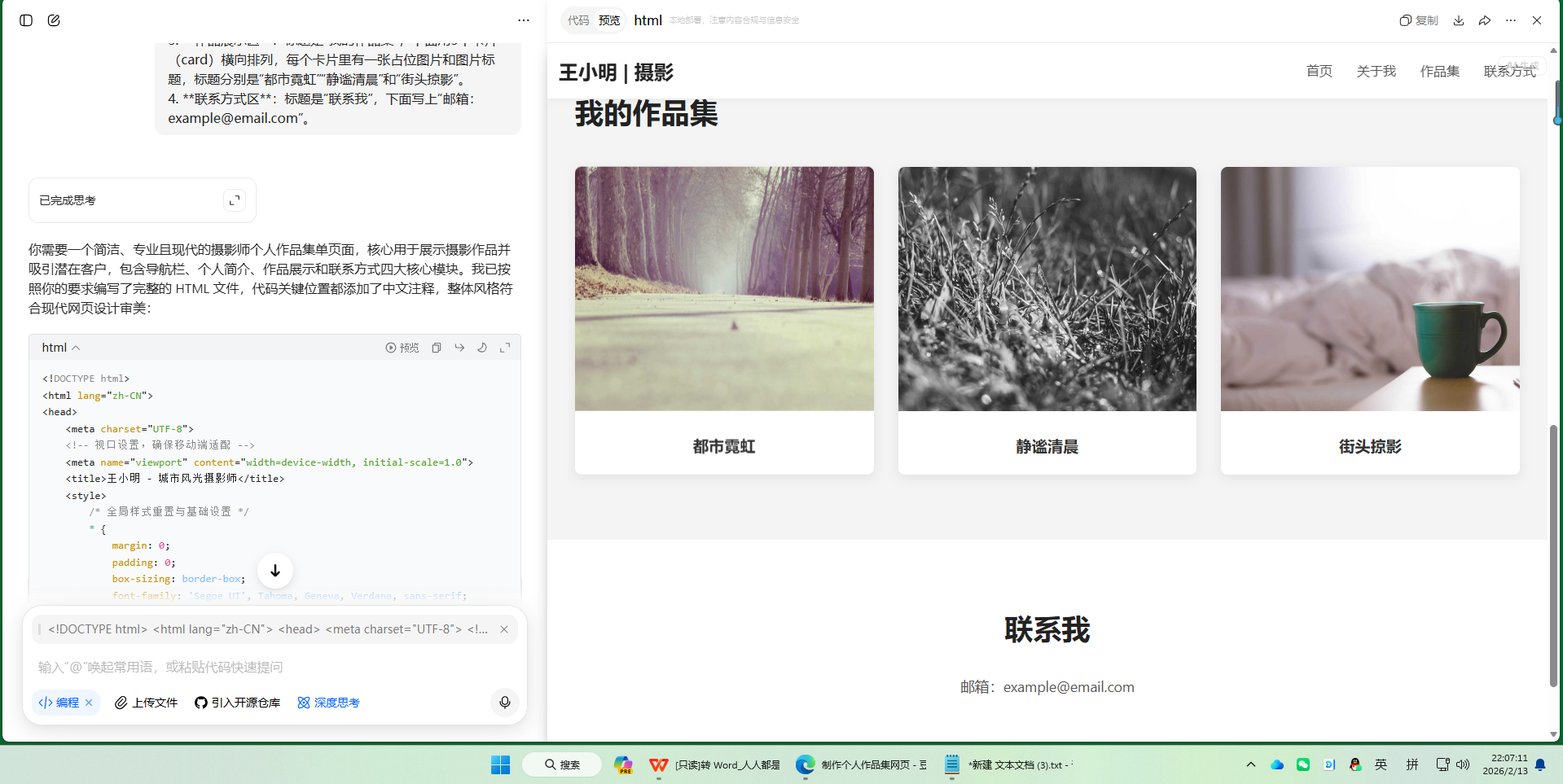The height and width of the screenshot is (784, 1563).
Task: Toggle the left sidebar panel
Action: [25, 20]
